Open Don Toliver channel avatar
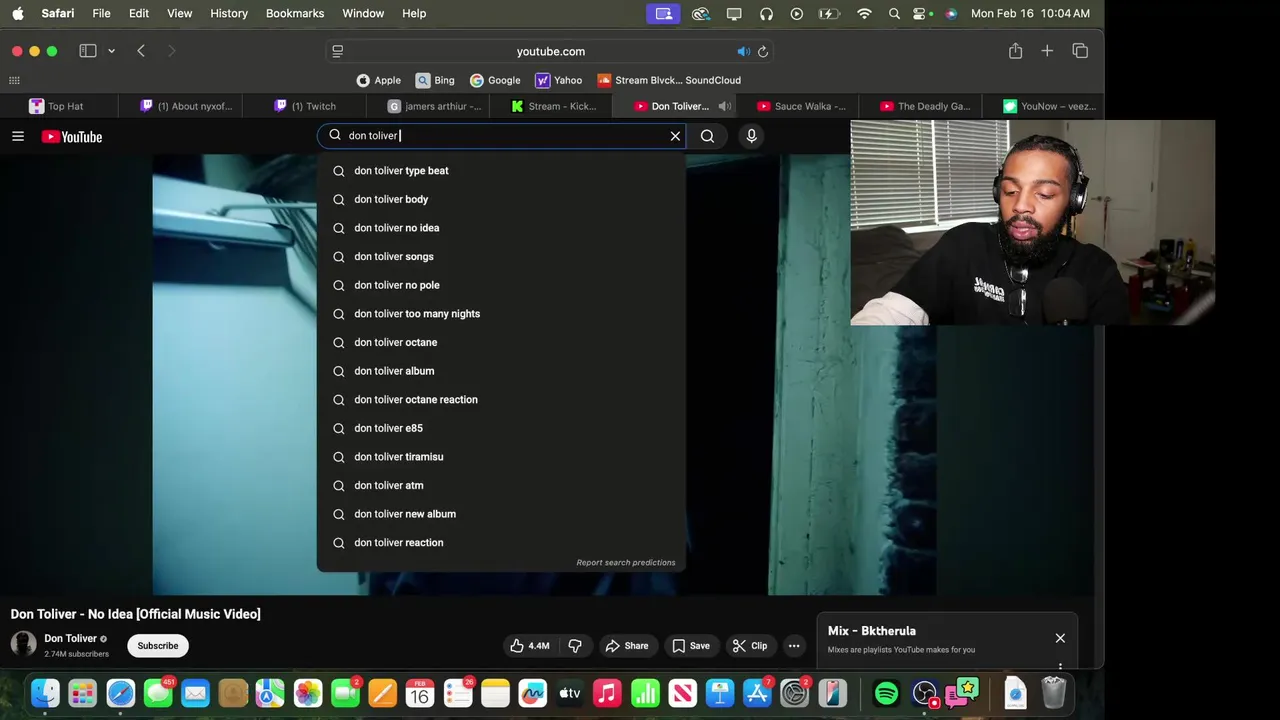1280x720 pixels. (23, 644)
